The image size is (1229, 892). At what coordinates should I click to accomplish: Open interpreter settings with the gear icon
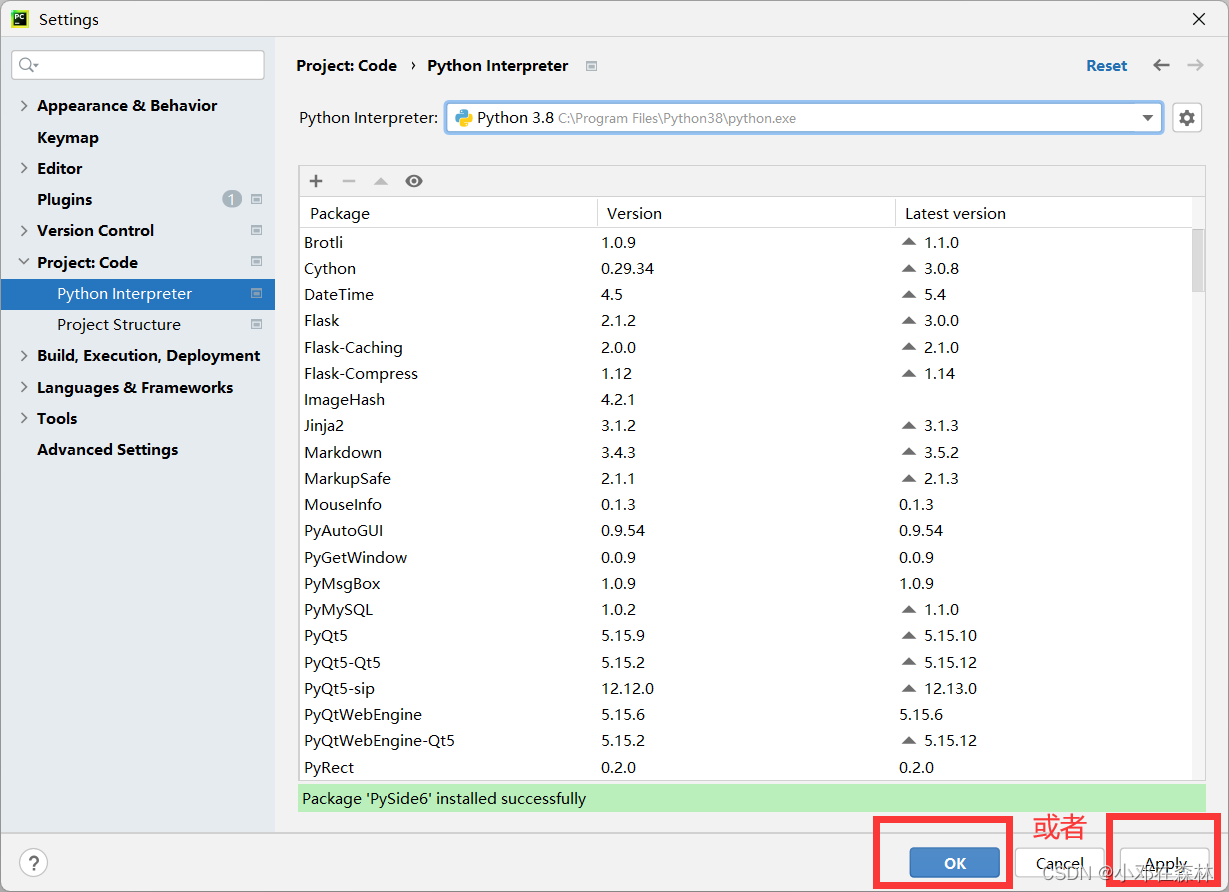(x=1186, y=117)
